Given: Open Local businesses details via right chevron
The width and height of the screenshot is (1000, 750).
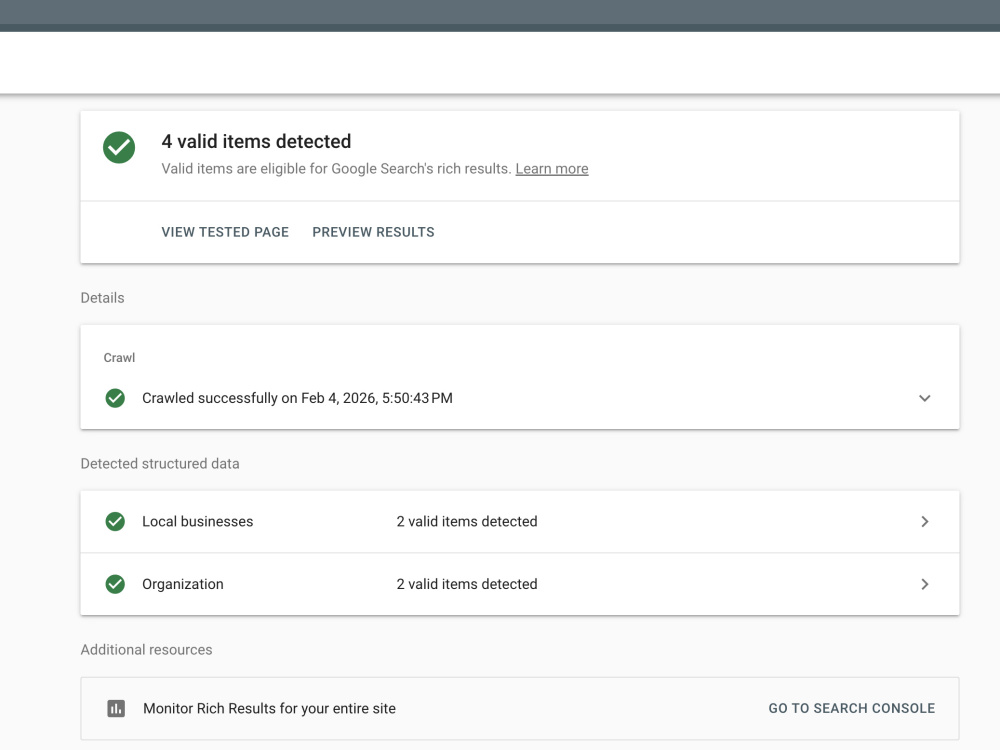Looking at the screenshot, I should coord(925,522).
